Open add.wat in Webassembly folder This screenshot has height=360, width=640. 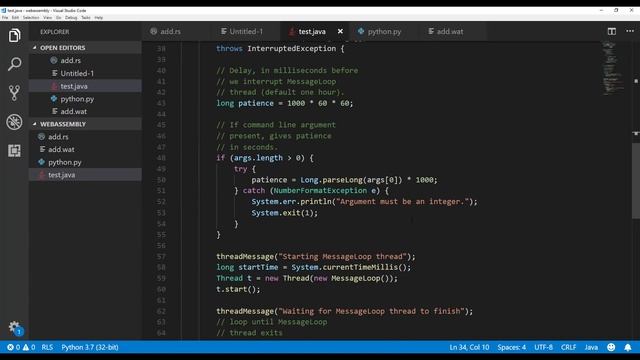[85, 149]
